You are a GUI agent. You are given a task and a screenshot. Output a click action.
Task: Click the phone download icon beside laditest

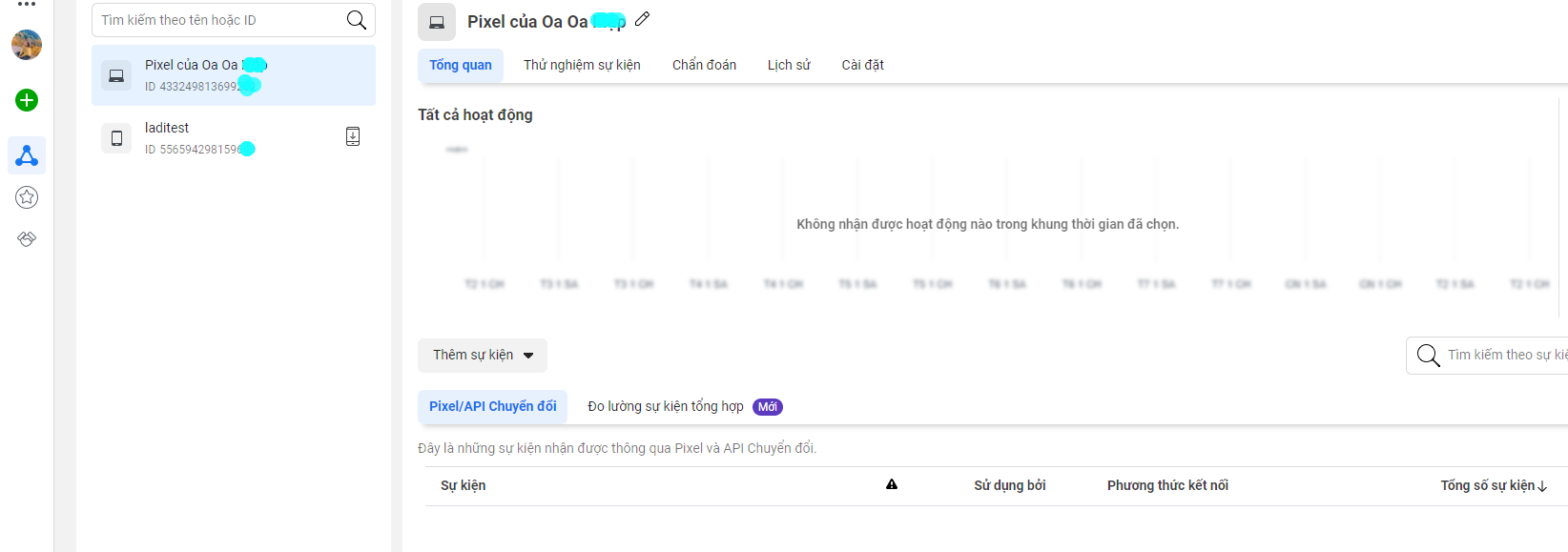[353, 136]
